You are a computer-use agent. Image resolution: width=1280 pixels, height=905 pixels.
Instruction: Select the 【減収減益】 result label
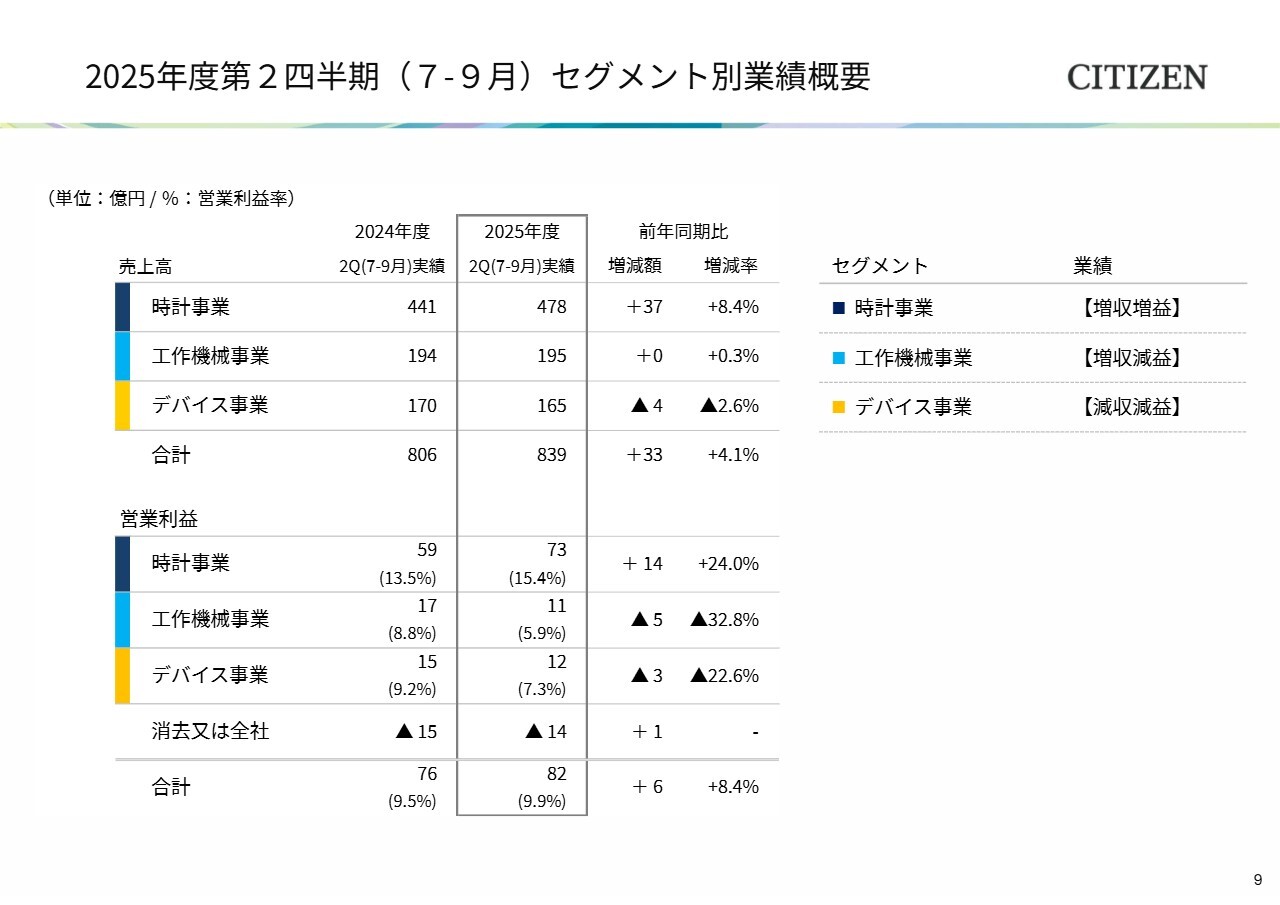point(1132,407)
